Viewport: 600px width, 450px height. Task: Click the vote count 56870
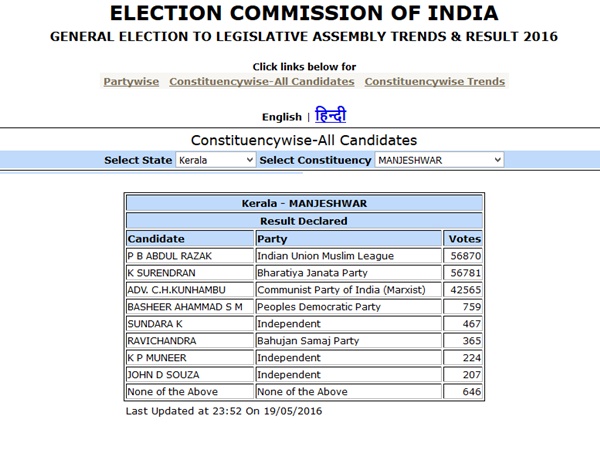(464, 256)
